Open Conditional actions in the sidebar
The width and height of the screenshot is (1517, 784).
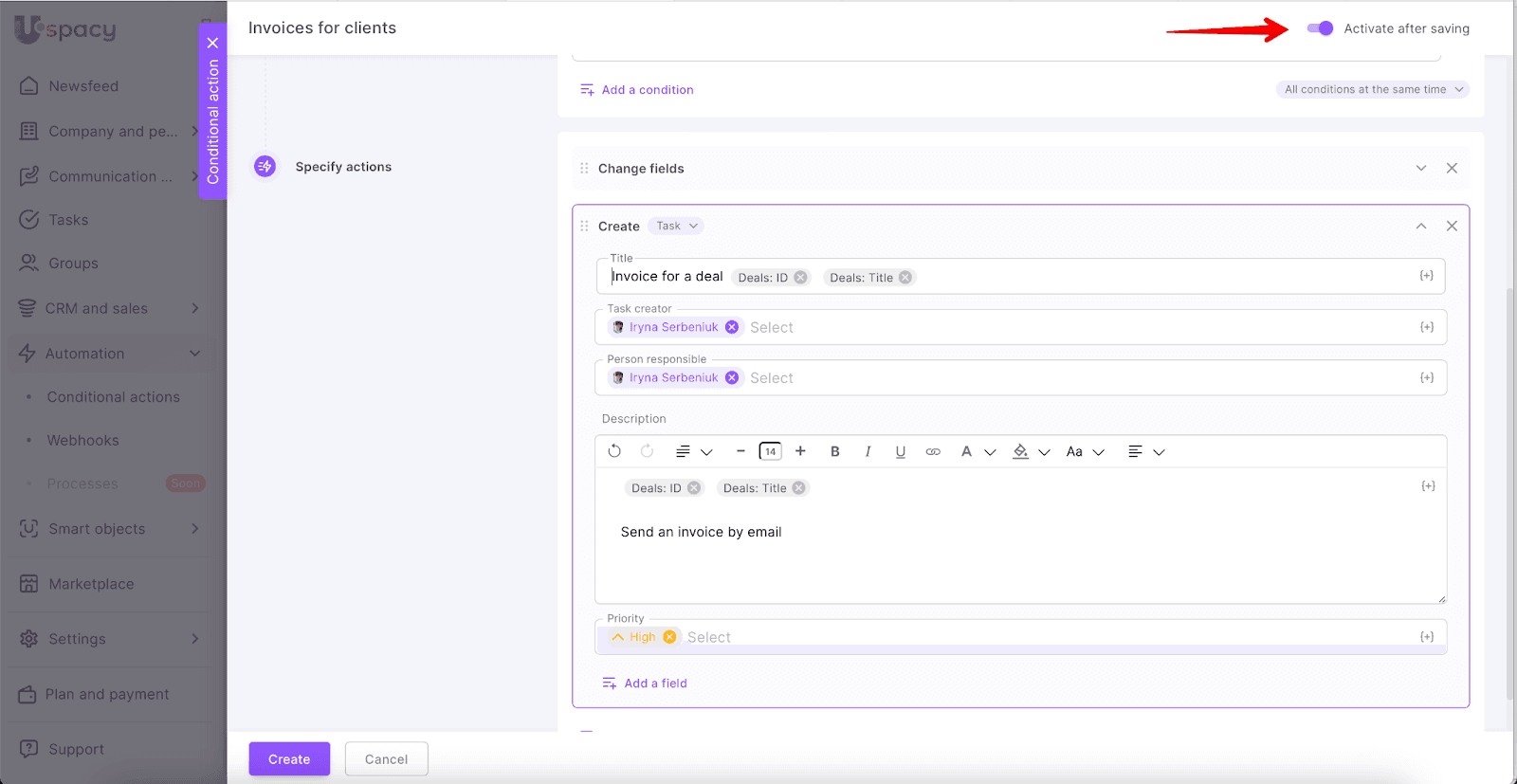(x=113, y=397)
